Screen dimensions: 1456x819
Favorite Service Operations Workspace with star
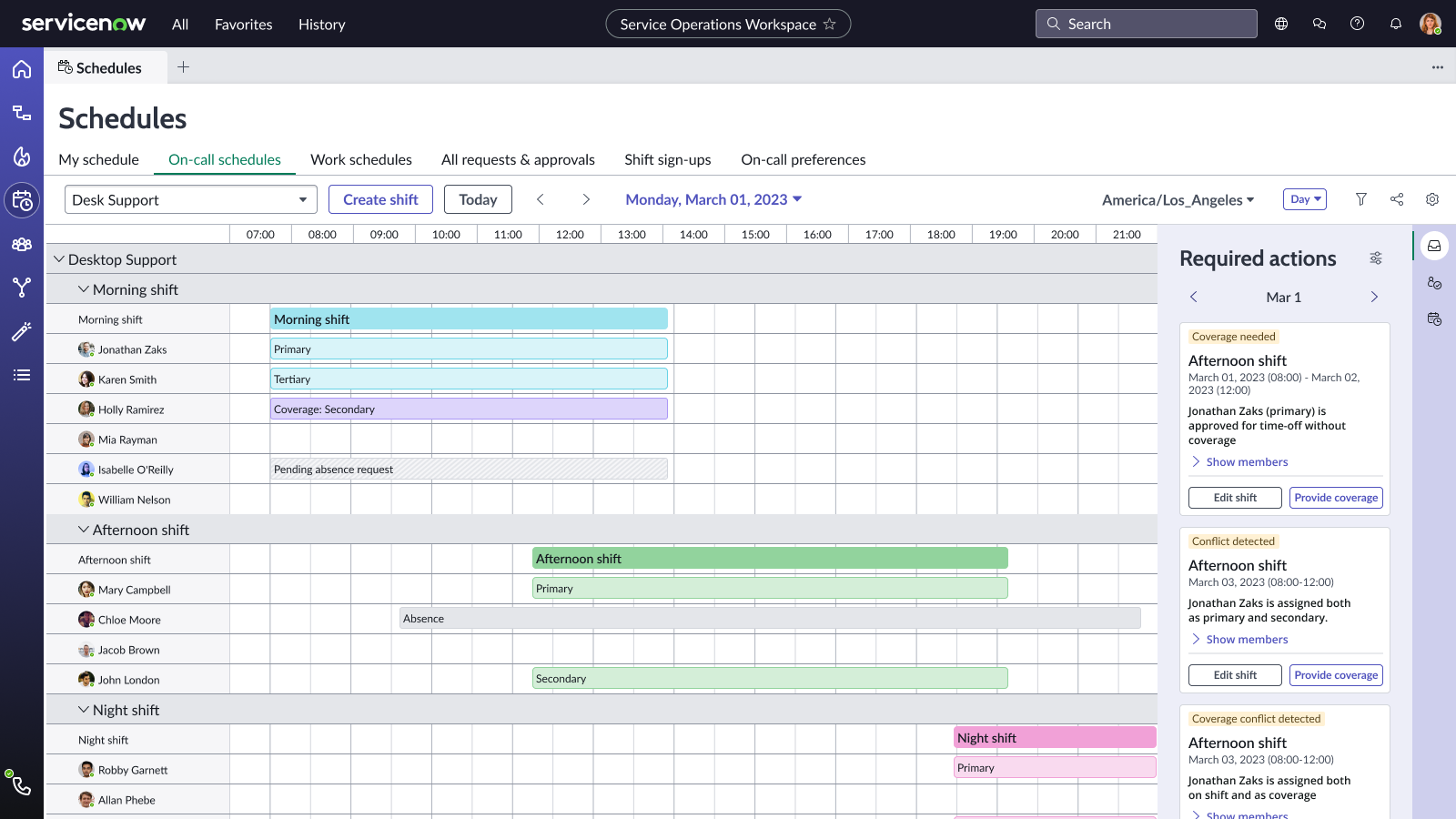tap(829, 24)
